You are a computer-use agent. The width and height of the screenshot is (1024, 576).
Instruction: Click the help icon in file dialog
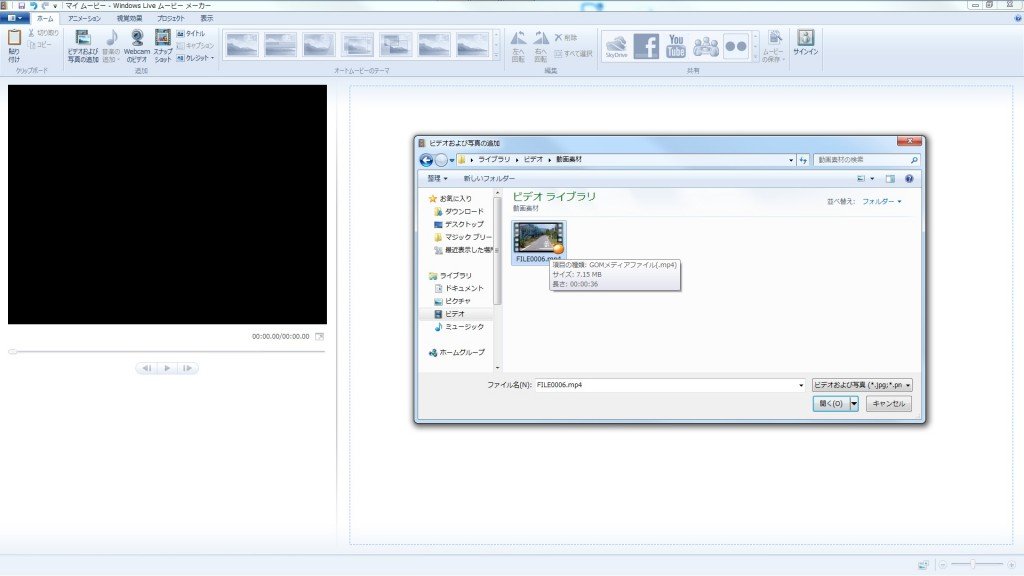coord(909,178)
